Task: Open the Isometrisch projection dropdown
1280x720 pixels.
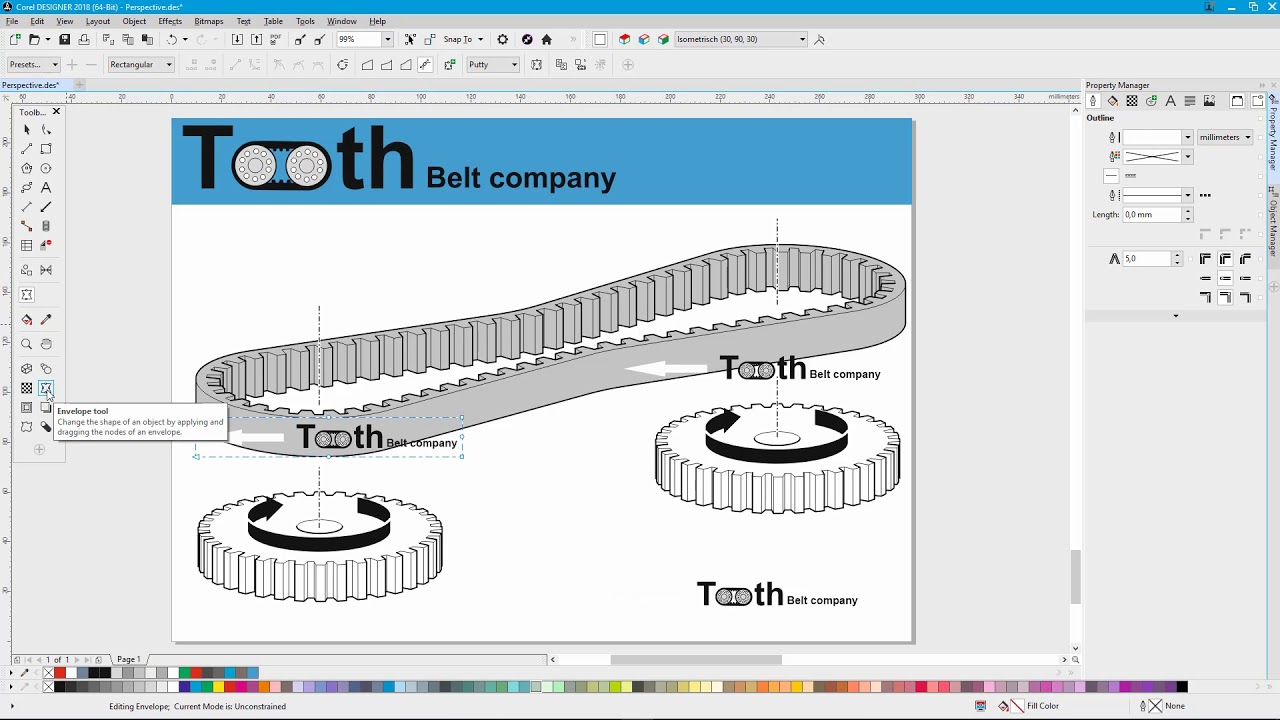Action: coord(802,40)
